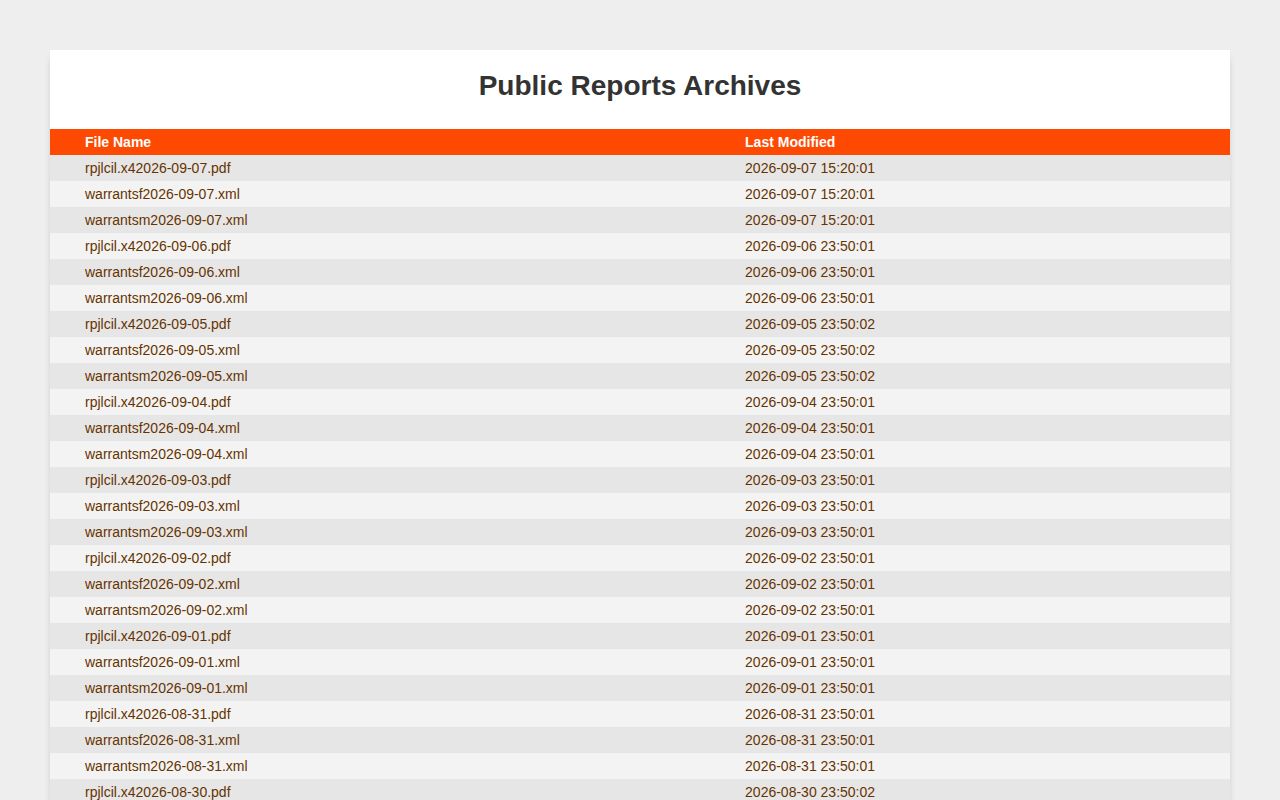Open warrantsf2026-09-06.xml link
Screen dimensions: 1280x800
162,272
